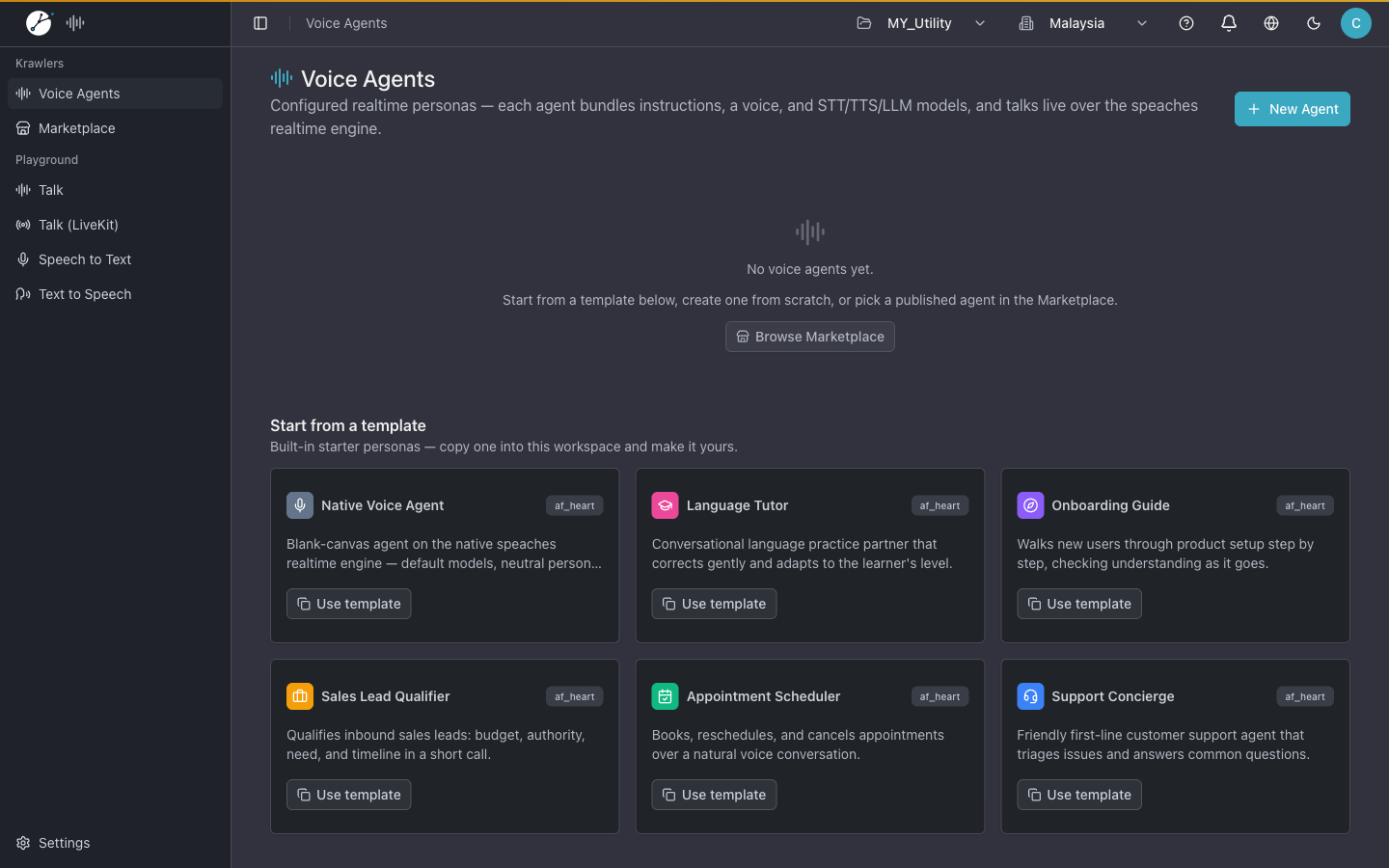Click the Appointment Scheduler calendar icon
This screenshot has width=1389, height=868.
[x=666, y=696]
